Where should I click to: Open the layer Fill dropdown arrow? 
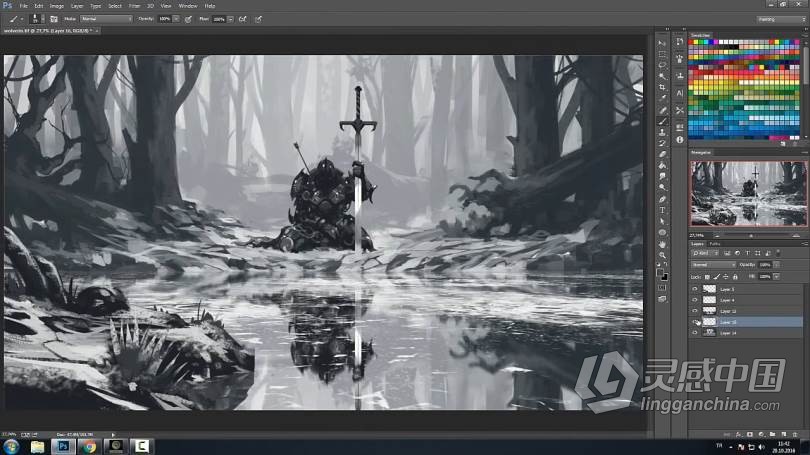[776, 277]
